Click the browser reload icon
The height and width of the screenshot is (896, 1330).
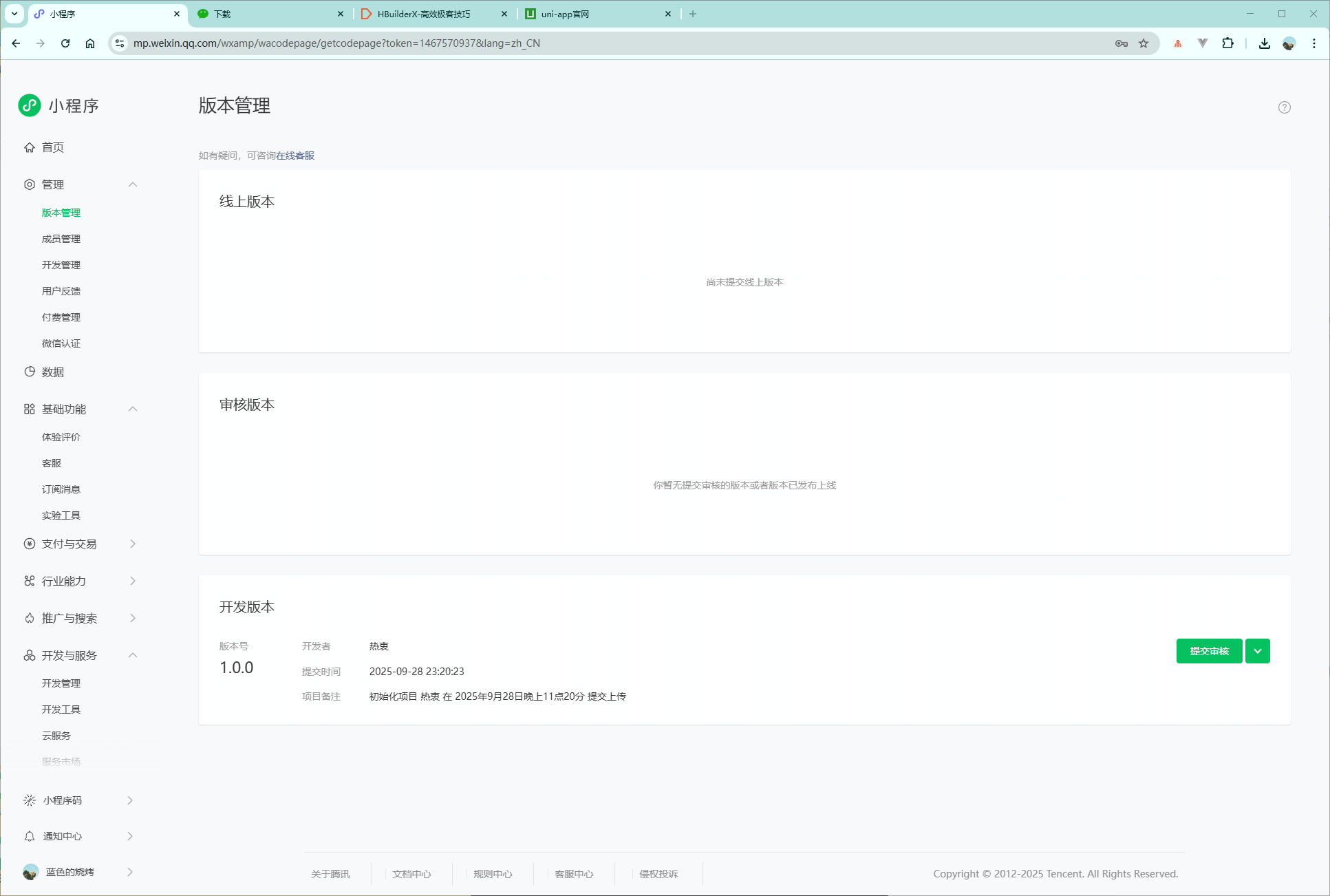pyautogui.click(x=65, y=43)
